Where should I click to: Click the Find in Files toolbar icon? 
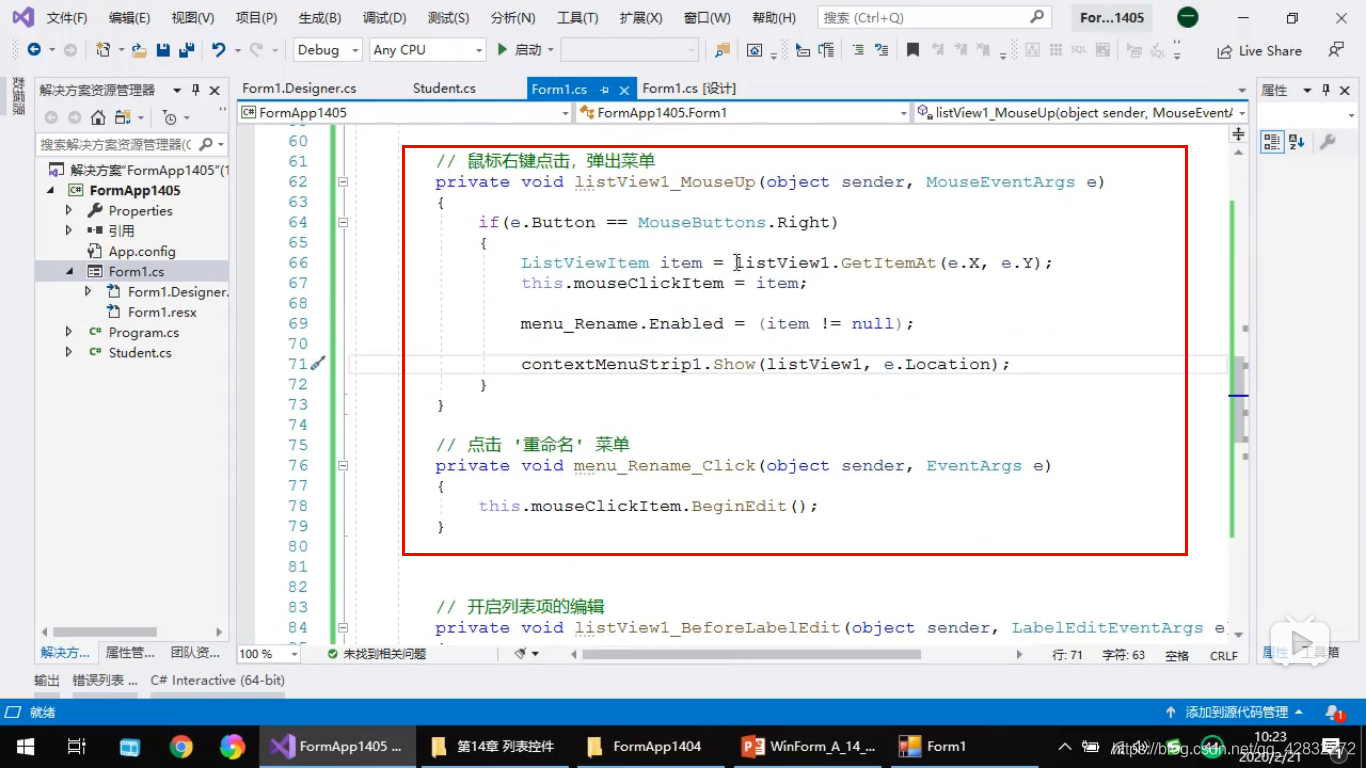coord(722,50)
